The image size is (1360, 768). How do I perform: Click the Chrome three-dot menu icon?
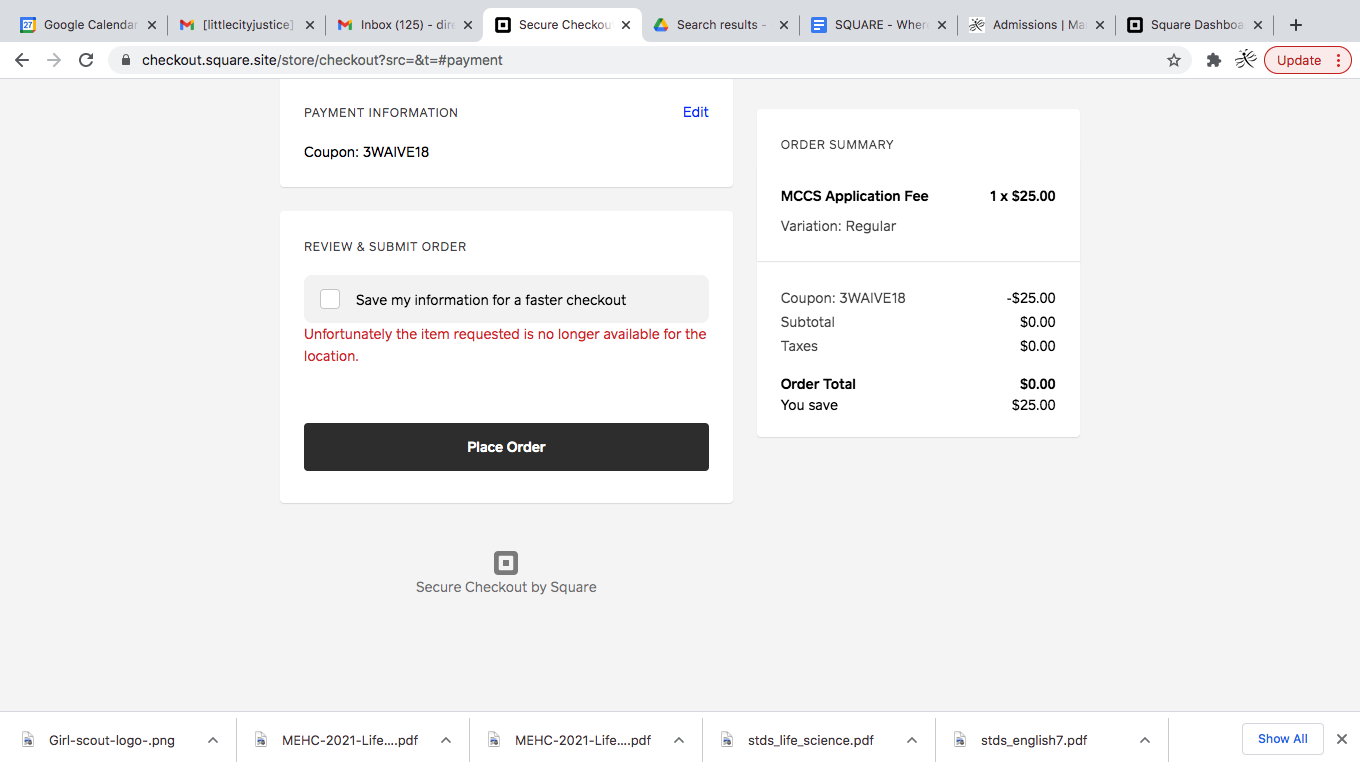1338,60
